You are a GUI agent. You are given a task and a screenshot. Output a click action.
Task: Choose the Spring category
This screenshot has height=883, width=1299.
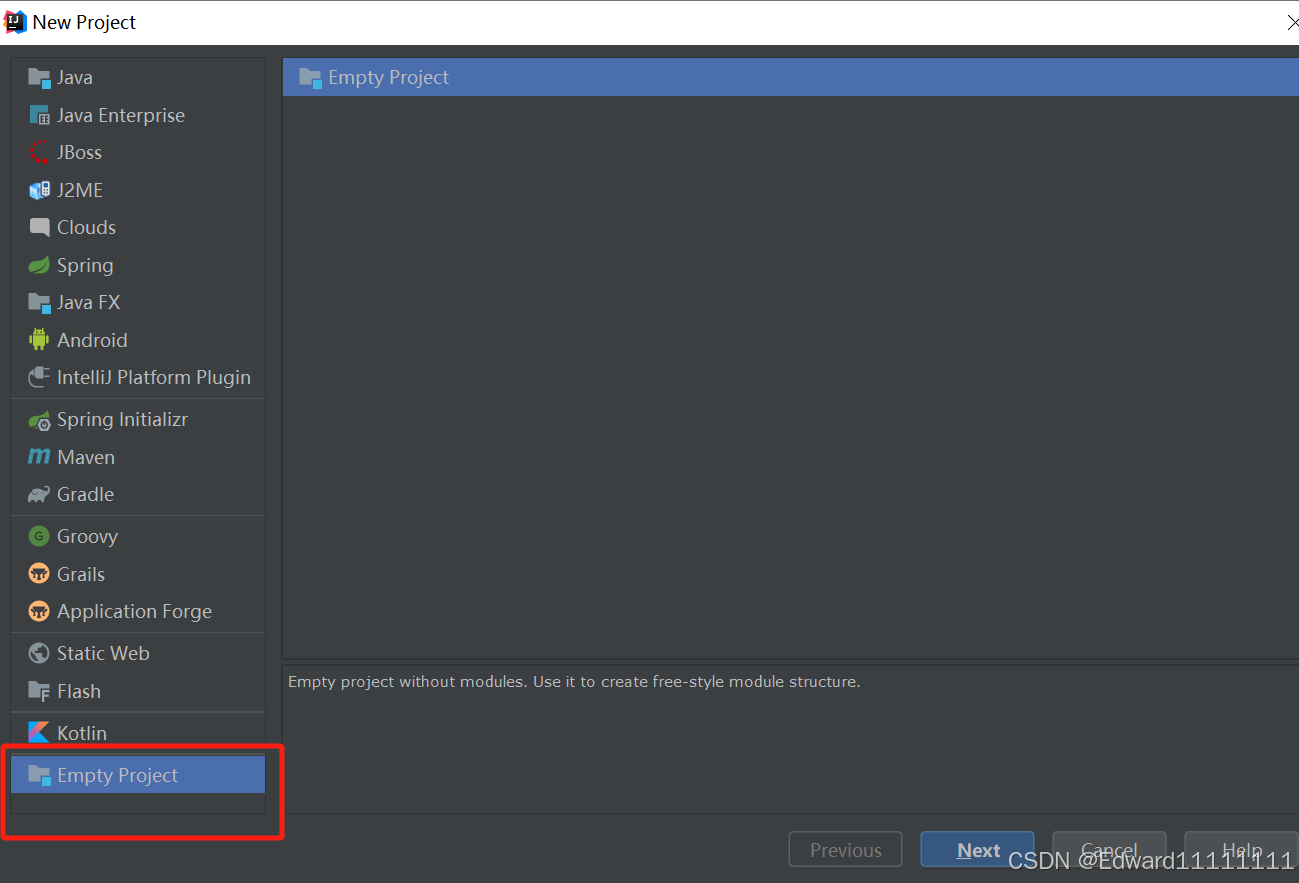138,265
